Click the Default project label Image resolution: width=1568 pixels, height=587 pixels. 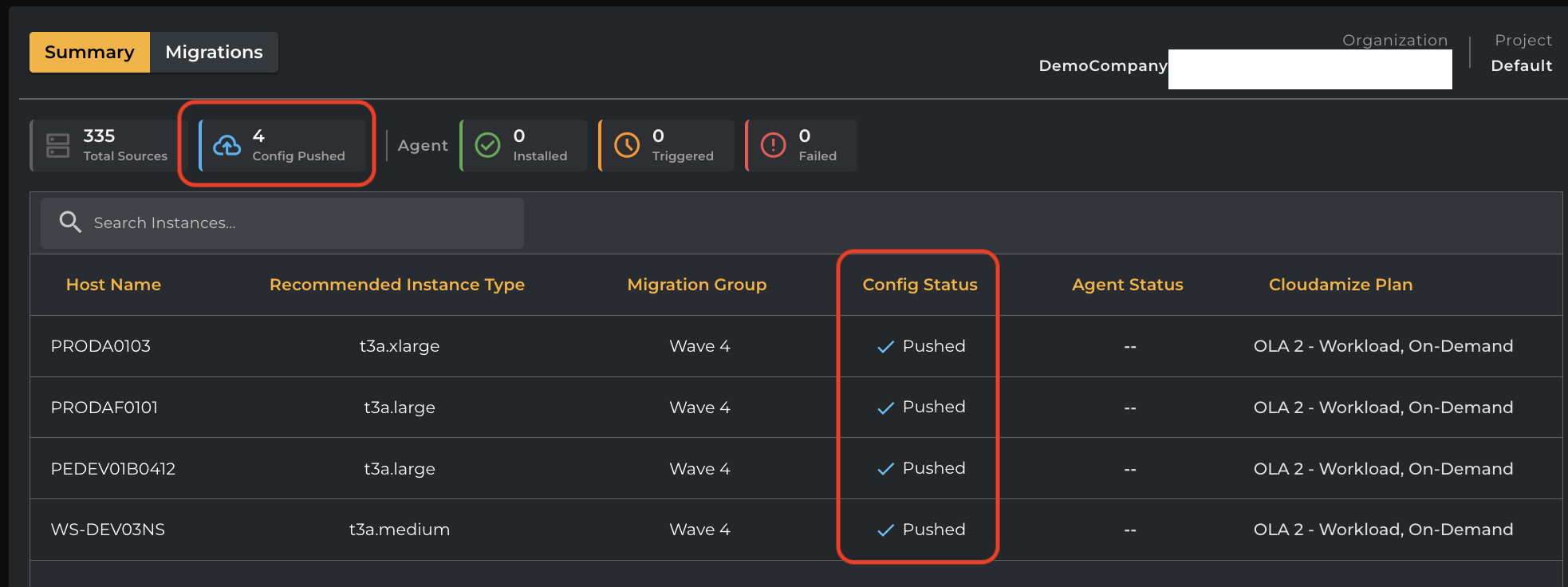[1521, 65]
